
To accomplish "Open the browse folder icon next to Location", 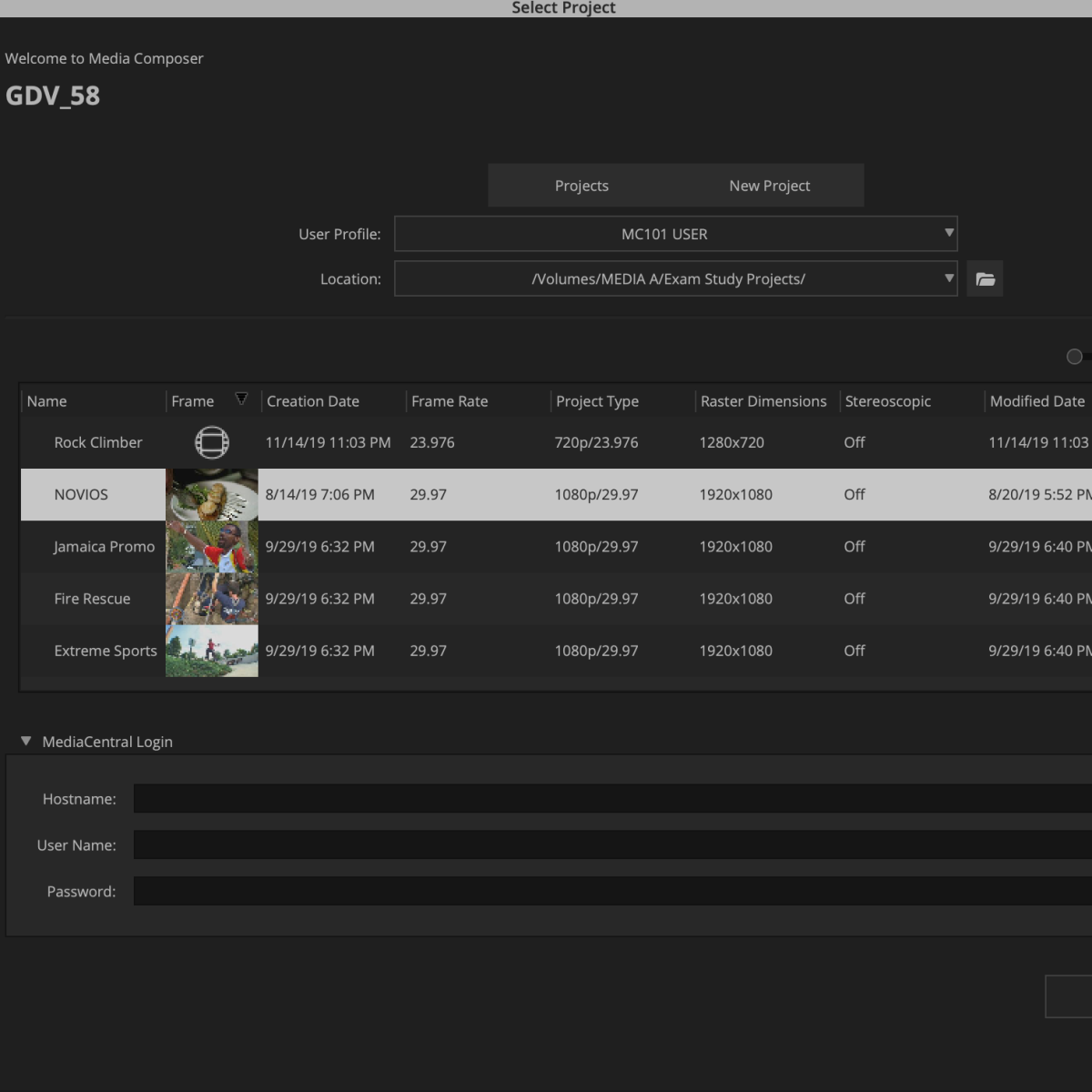I will pos(985,279).
